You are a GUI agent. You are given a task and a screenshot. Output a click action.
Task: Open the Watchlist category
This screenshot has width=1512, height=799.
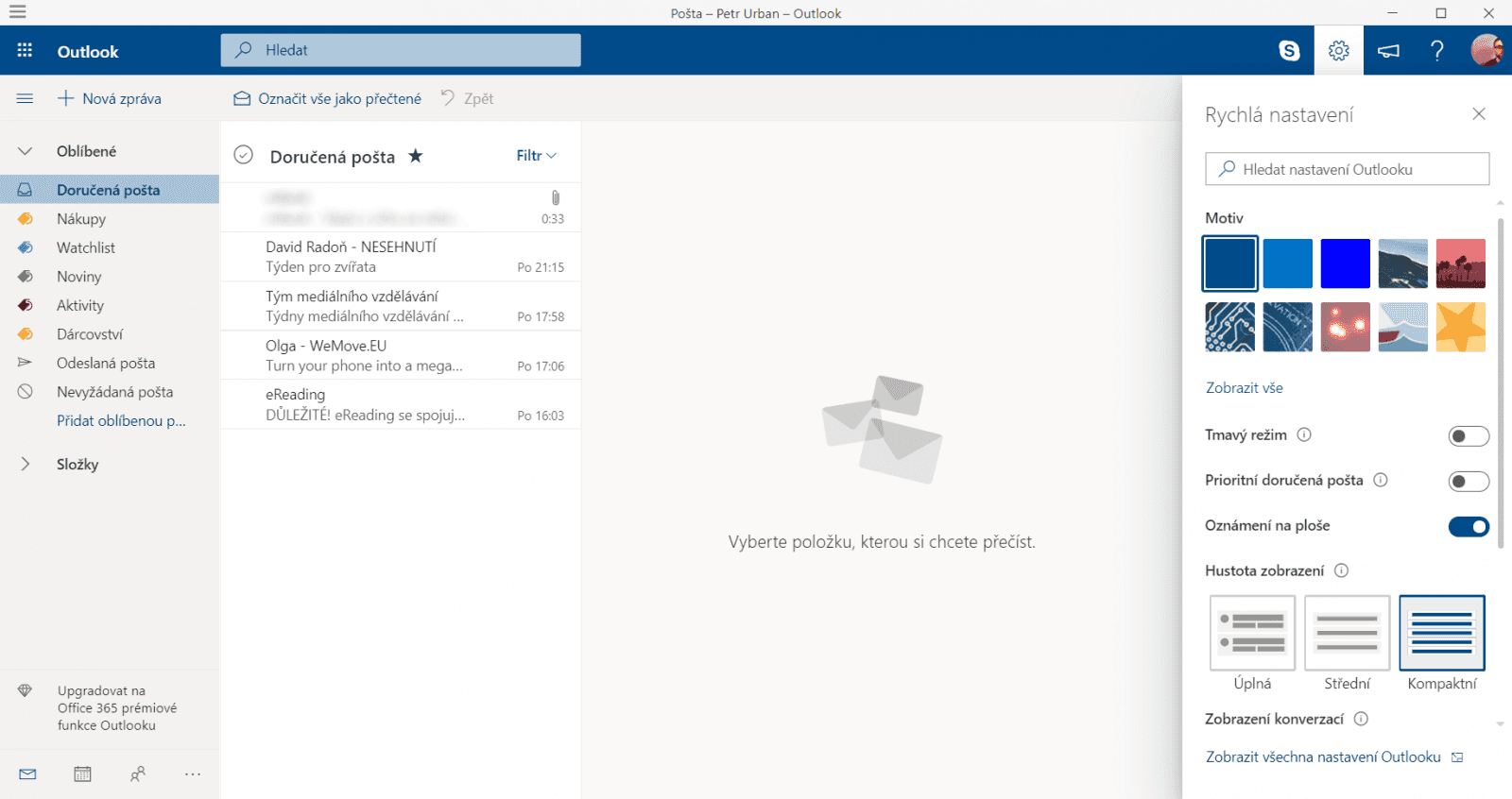[110, 247]
